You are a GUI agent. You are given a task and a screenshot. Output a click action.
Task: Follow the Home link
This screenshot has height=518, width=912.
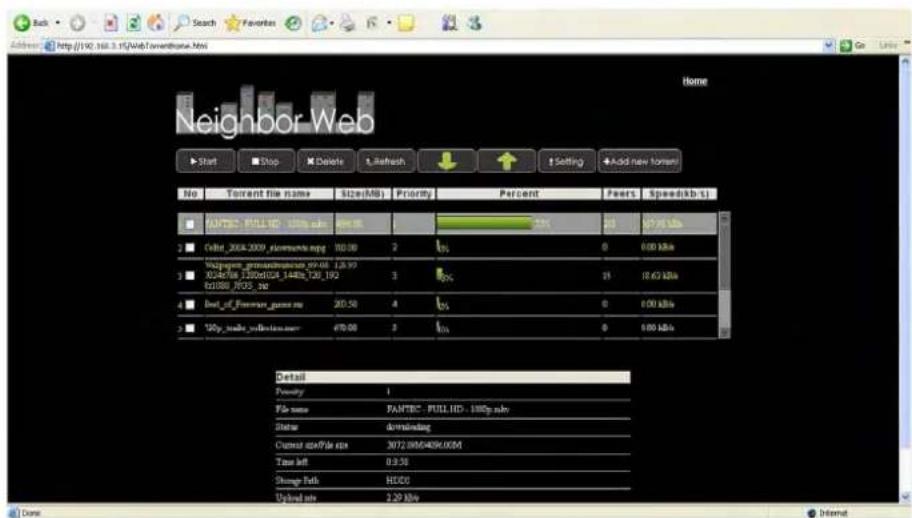(x=694, y=82)
